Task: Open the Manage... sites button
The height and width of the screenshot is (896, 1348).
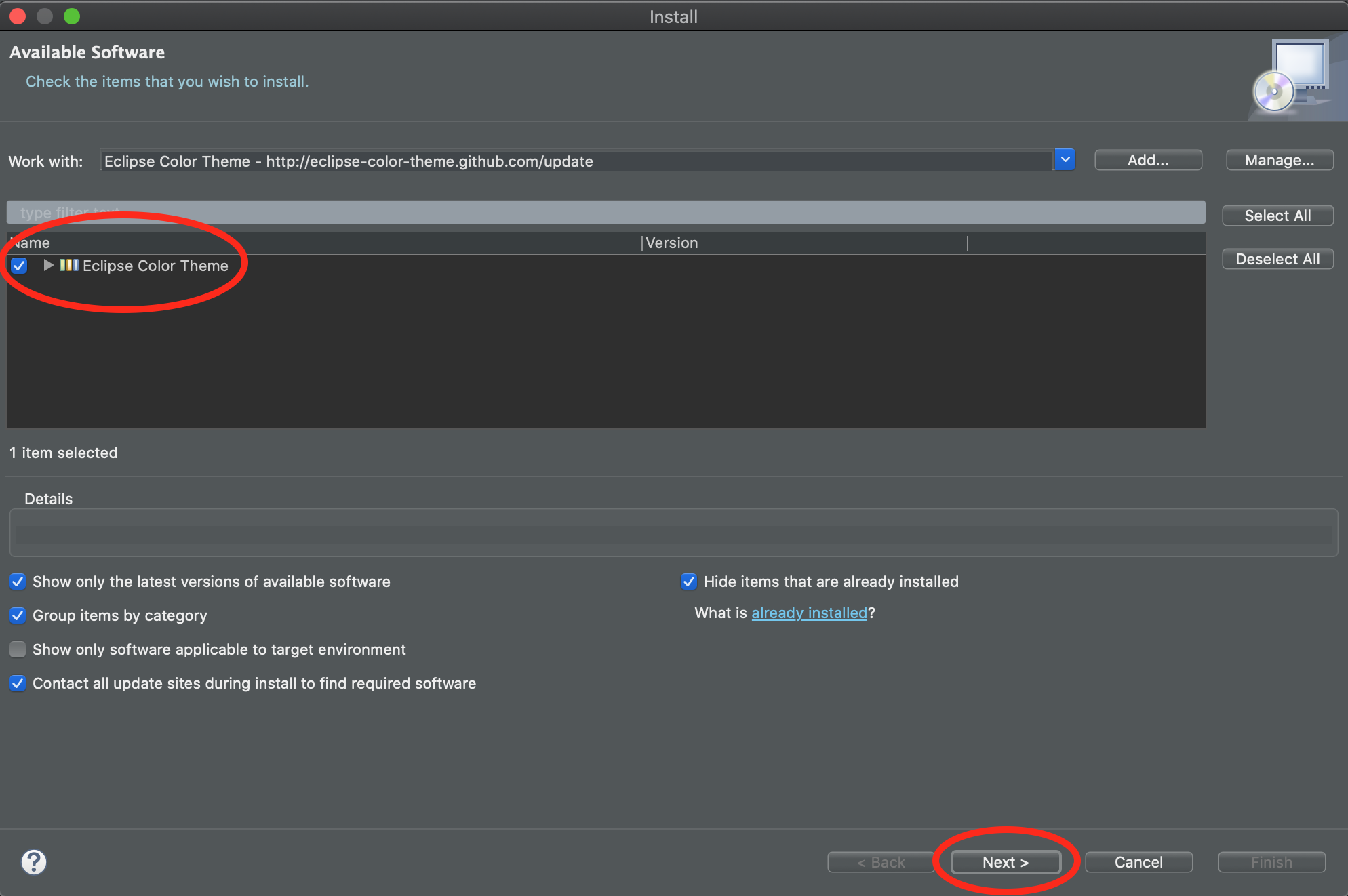Action: pos(1279,161)
